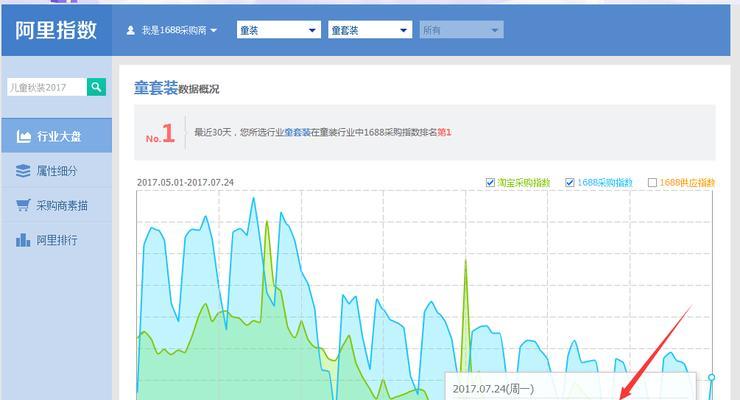
Task: Open 阿里排行 in sidebar
Action: pos(57,240)
